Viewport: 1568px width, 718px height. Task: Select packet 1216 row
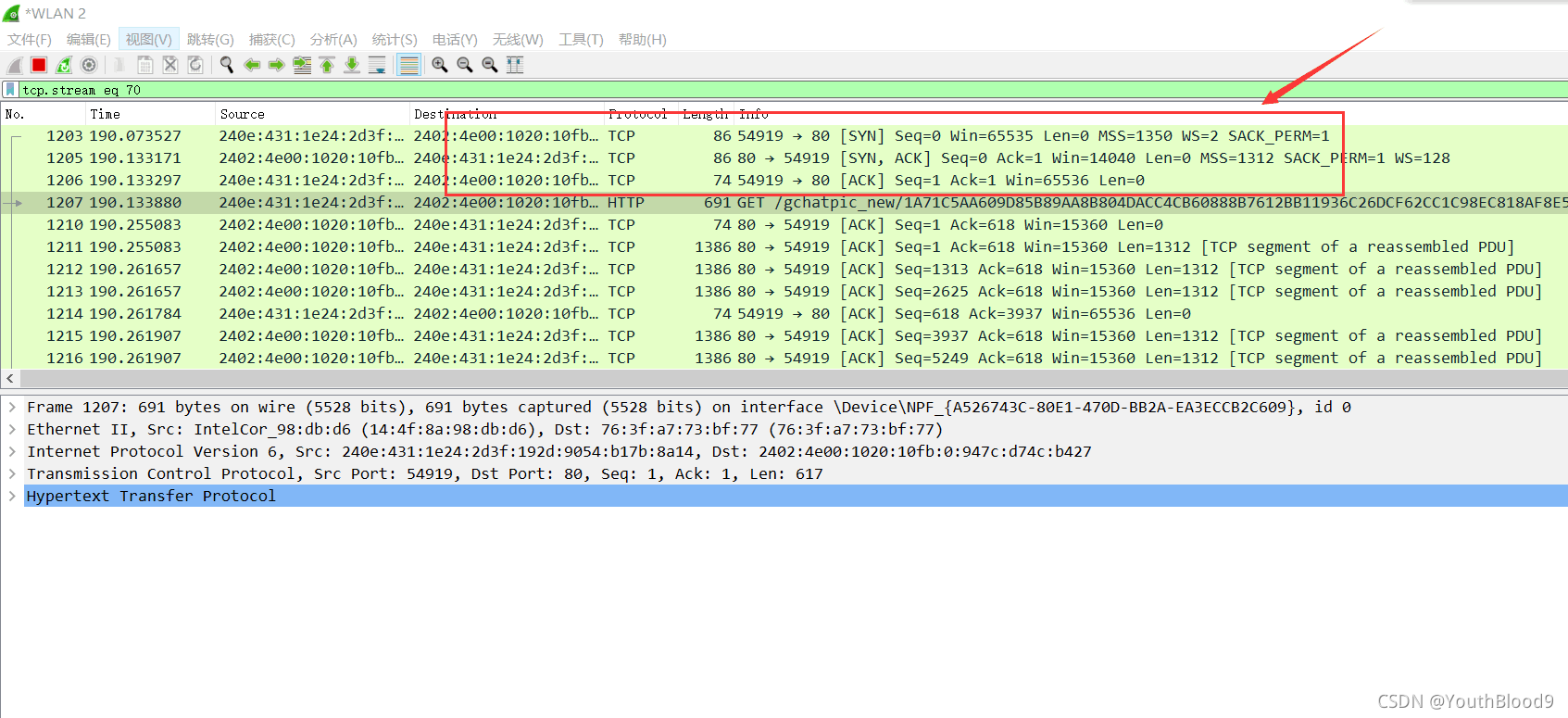[784, 358]
